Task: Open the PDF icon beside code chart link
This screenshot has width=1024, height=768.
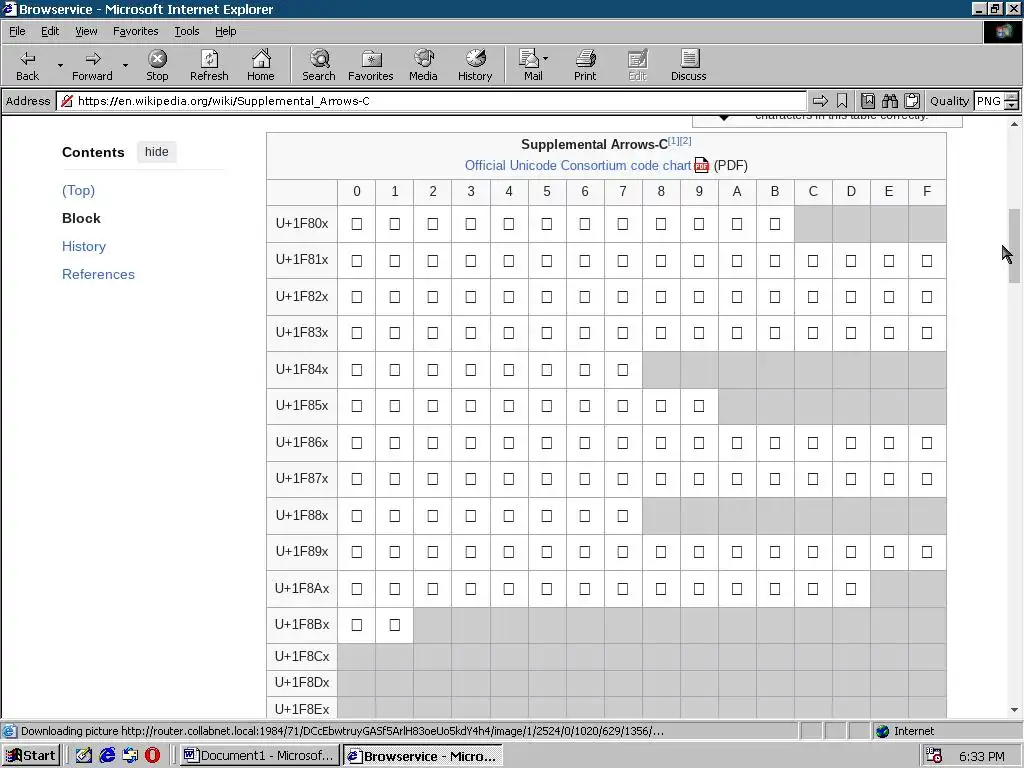Action: tap(701, 165)
